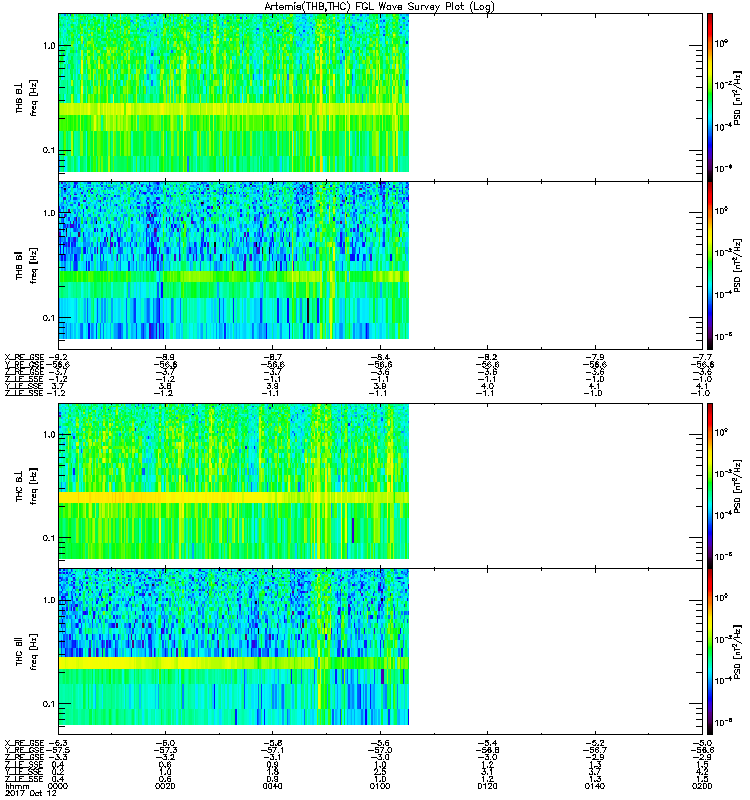Click the "THC B∥ freq [Hz]" axis label
Image resolution: width=750 pixels, height=800 pixels.
[26, 653]
